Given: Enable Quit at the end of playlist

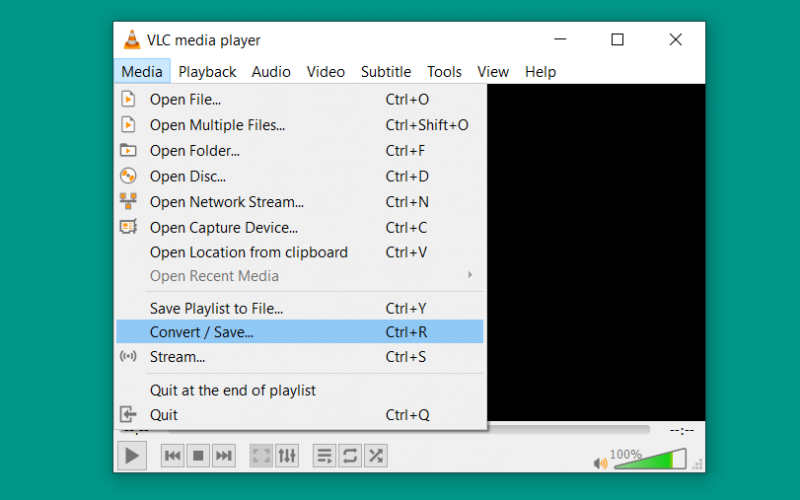Looking at the screenshot, I should click(x=299, y=390).
